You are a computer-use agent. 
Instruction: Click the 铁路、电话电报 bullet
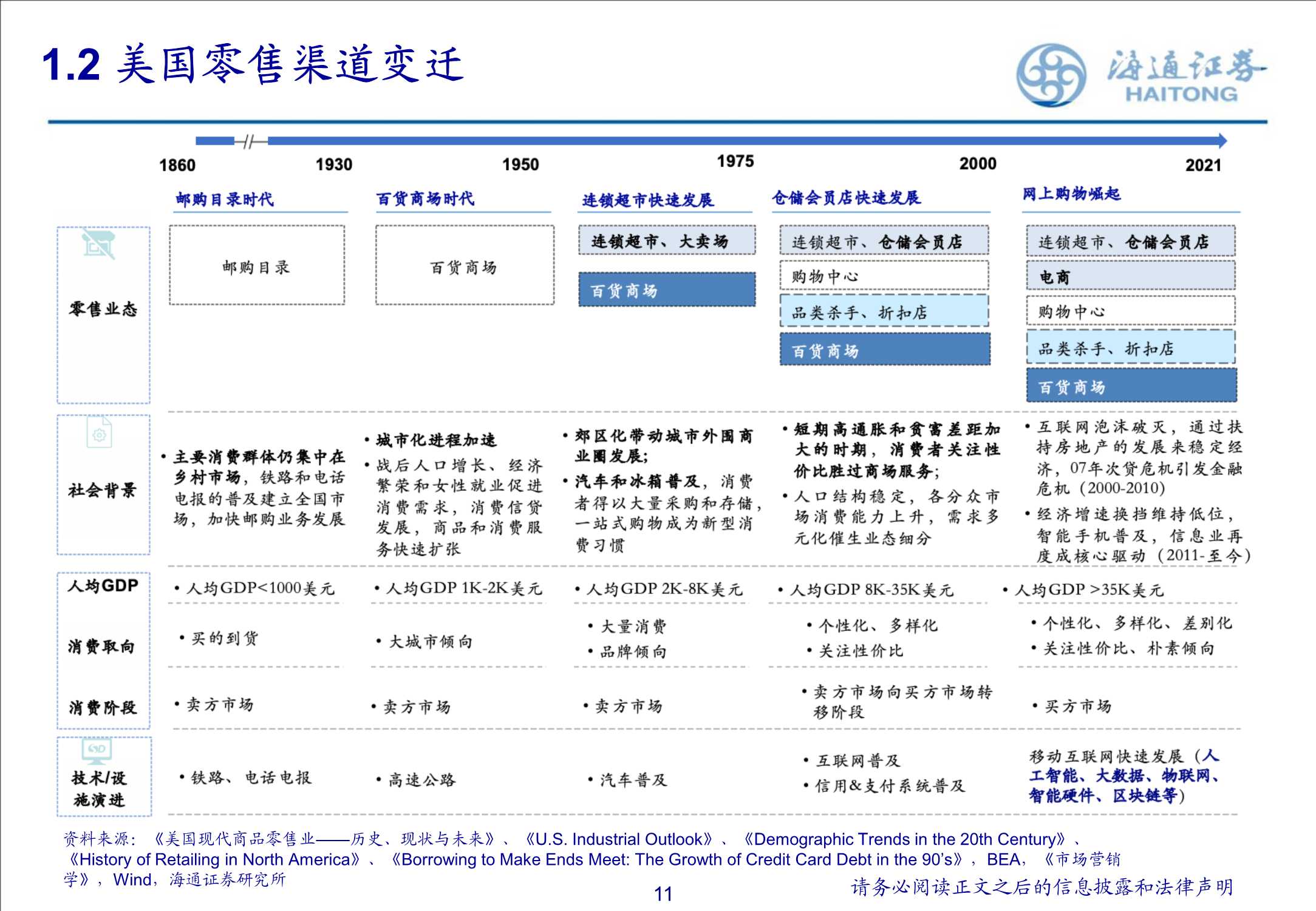[251, 777]
